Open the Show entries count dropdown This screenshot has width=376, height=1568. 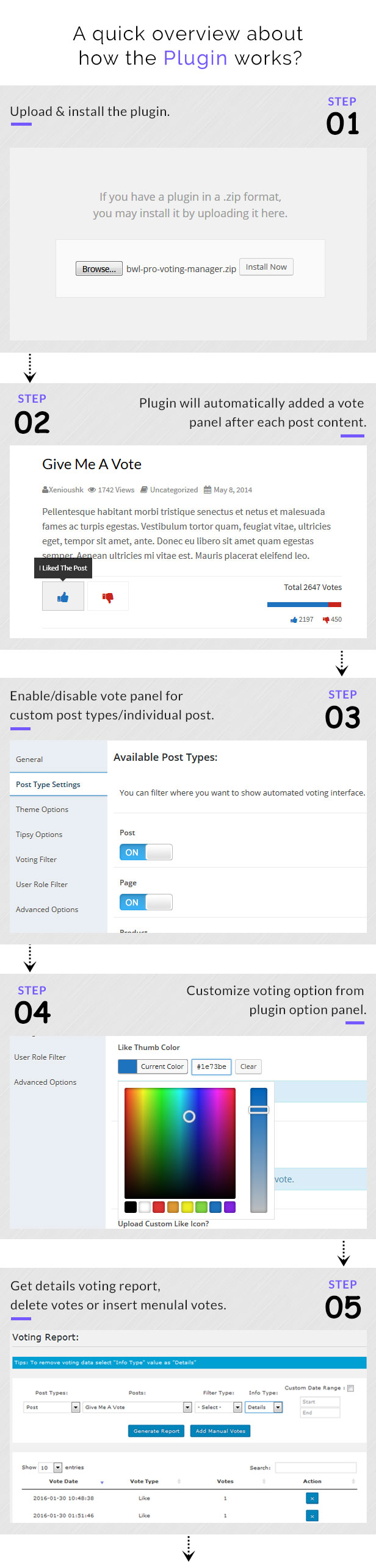(51, 1467)
